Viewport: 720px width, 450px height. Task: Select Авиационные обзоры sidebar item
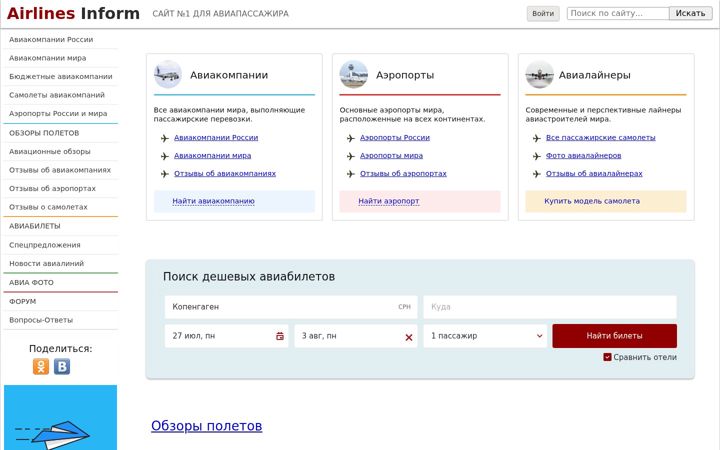point(60,151)
